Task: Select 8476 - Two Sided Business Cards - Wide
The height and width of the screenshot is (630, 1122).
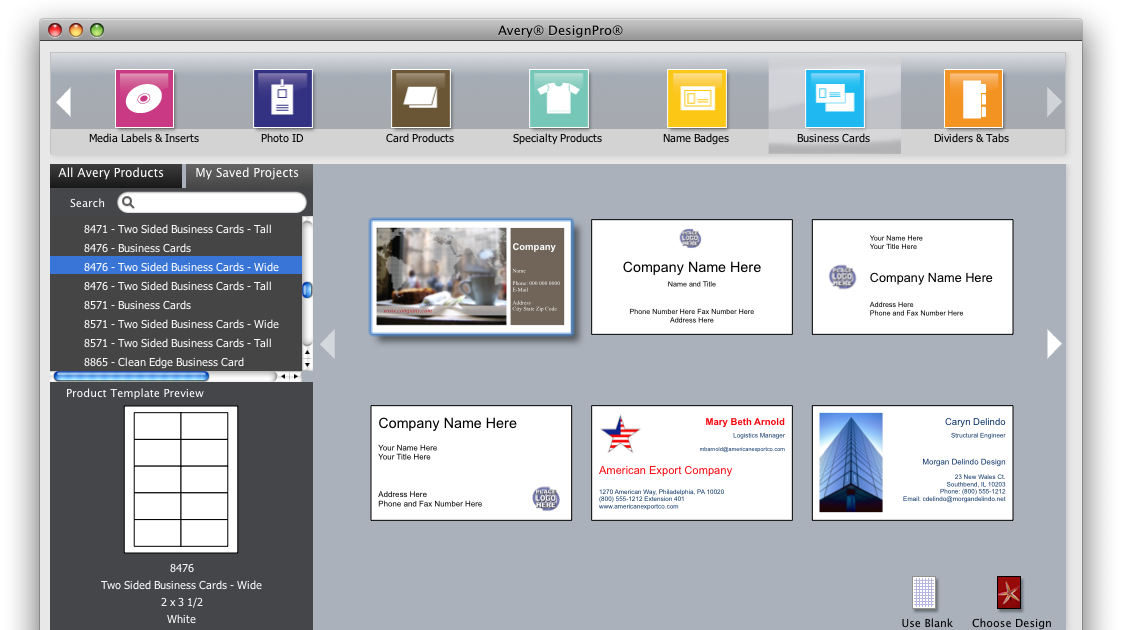Action: click(x=176, y=267)
